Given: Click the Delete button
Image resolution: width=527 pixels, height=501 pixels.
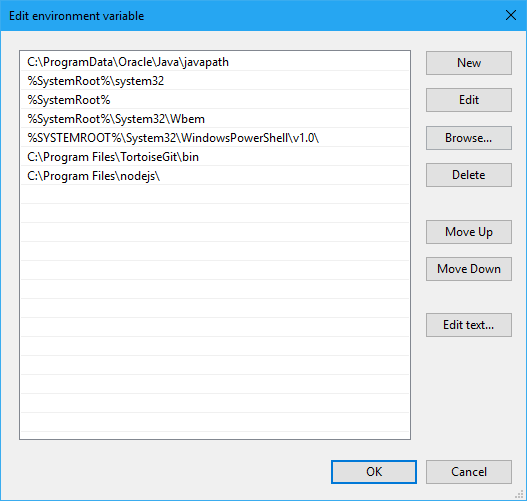Looking at the screenshot, I should pyautogui.click(x=469, y=175).
